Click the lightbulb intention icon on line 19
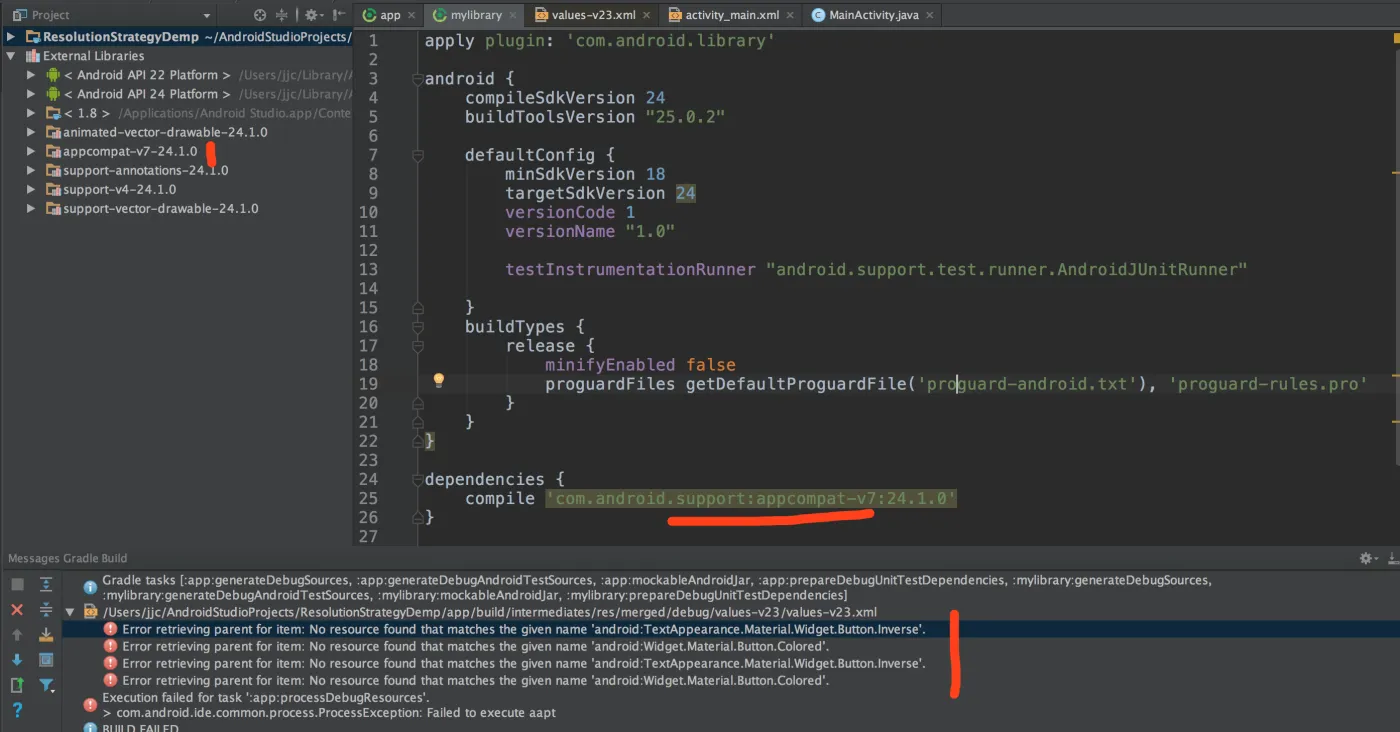The width and height of the screenshot is (1400, 732). (438, 380)
